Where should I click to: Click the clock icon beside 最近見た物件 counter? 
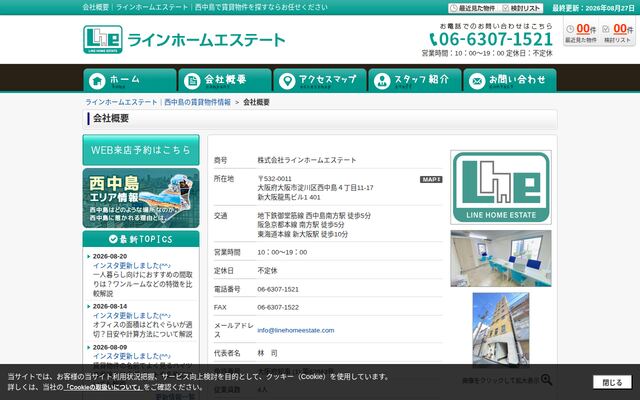click(570, 29)
